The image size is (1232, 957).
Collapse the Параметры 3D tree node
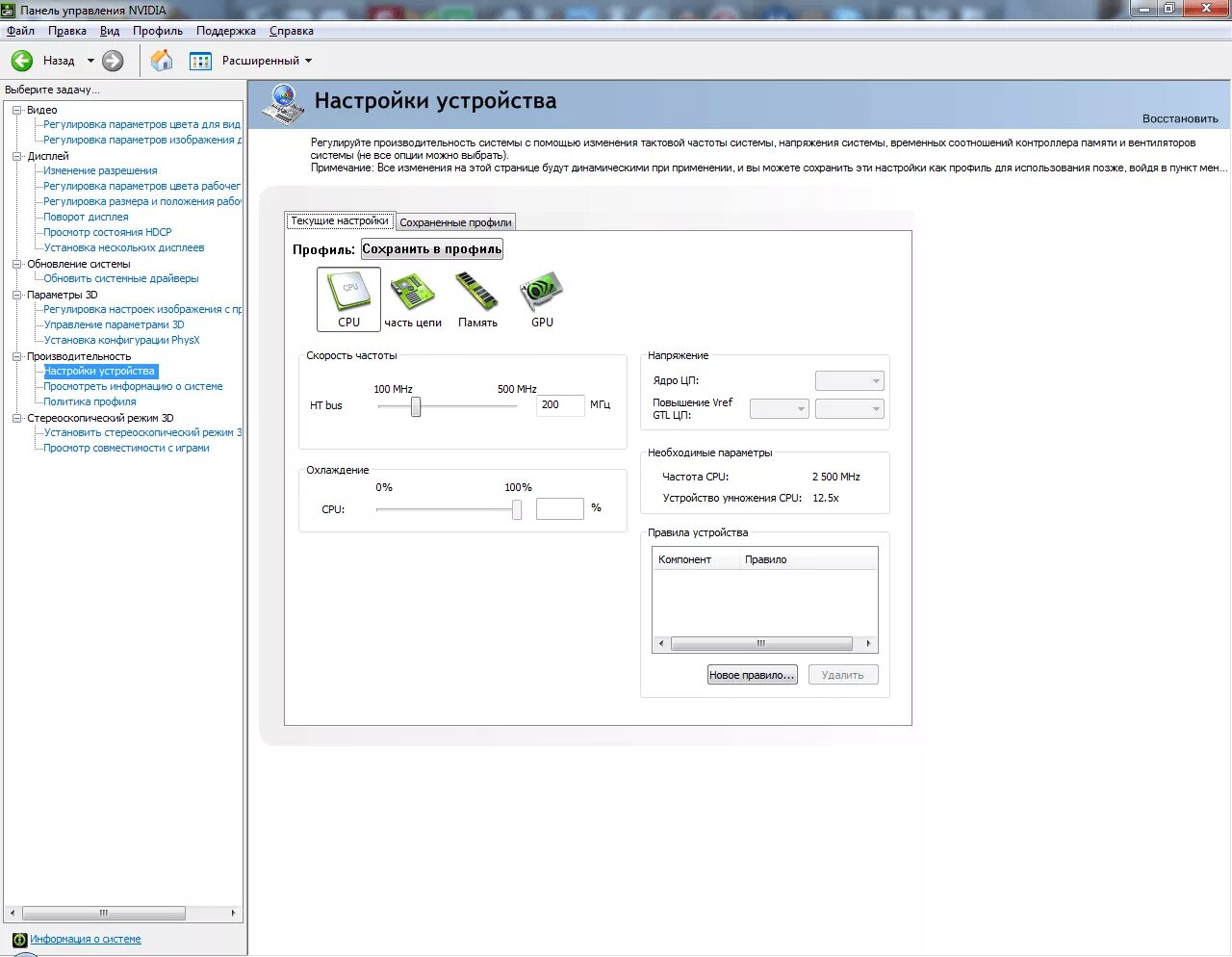[x=17, y=295]
